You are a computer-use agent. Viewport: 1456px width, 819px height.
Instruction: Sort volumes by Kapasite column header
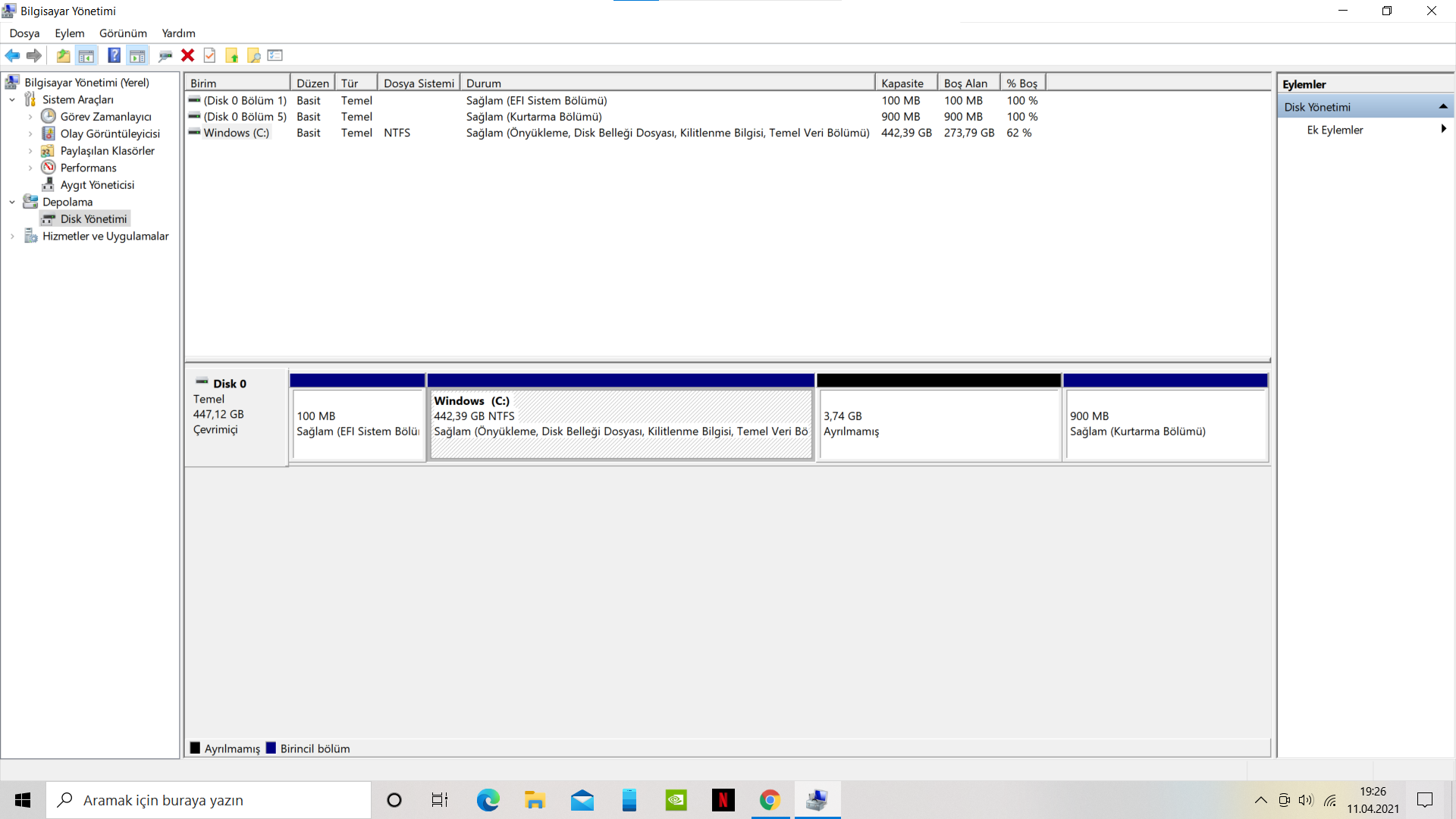[x=902, y=83]
